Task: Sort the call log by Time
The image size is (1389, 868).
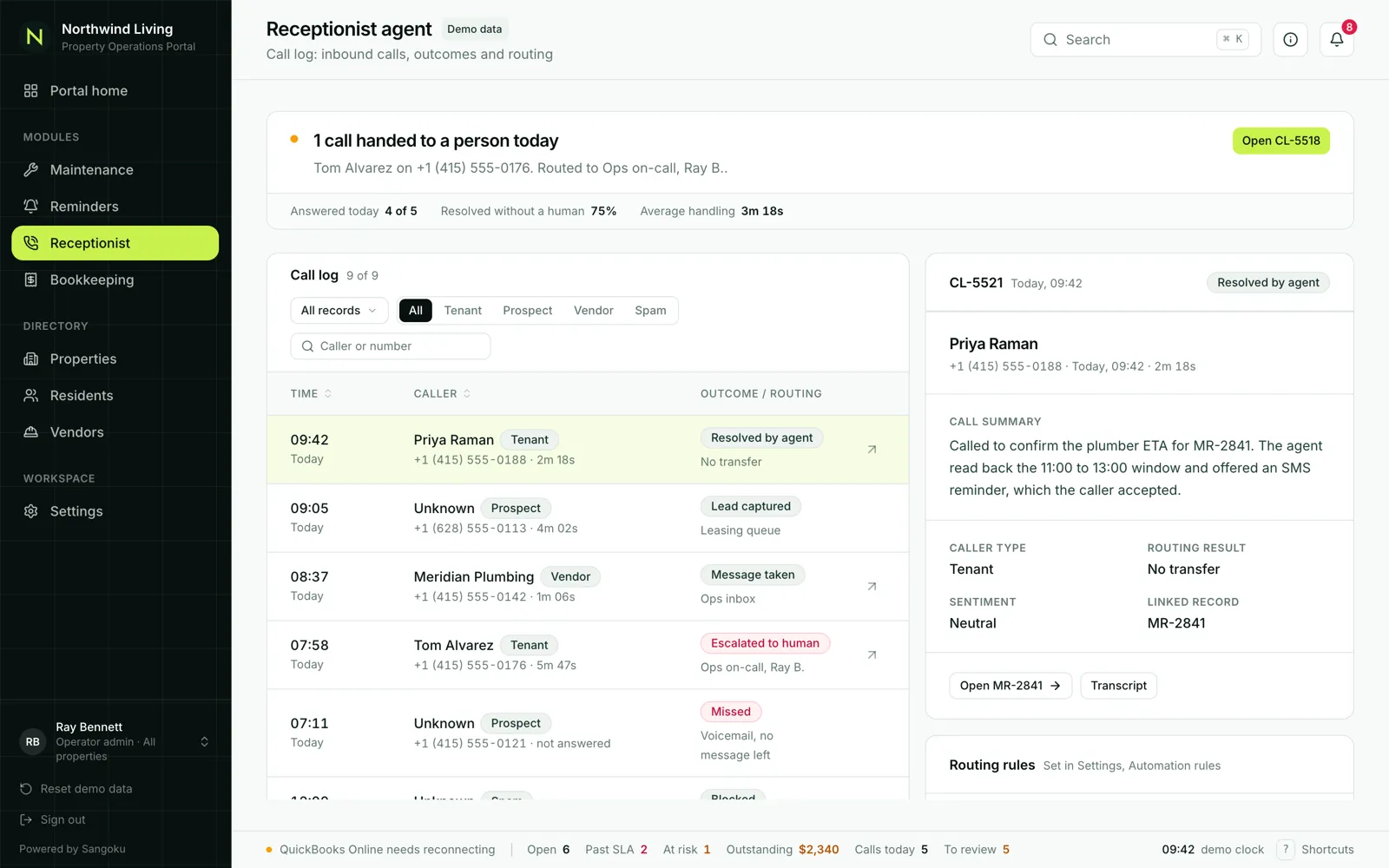Action: coord(311,394)
